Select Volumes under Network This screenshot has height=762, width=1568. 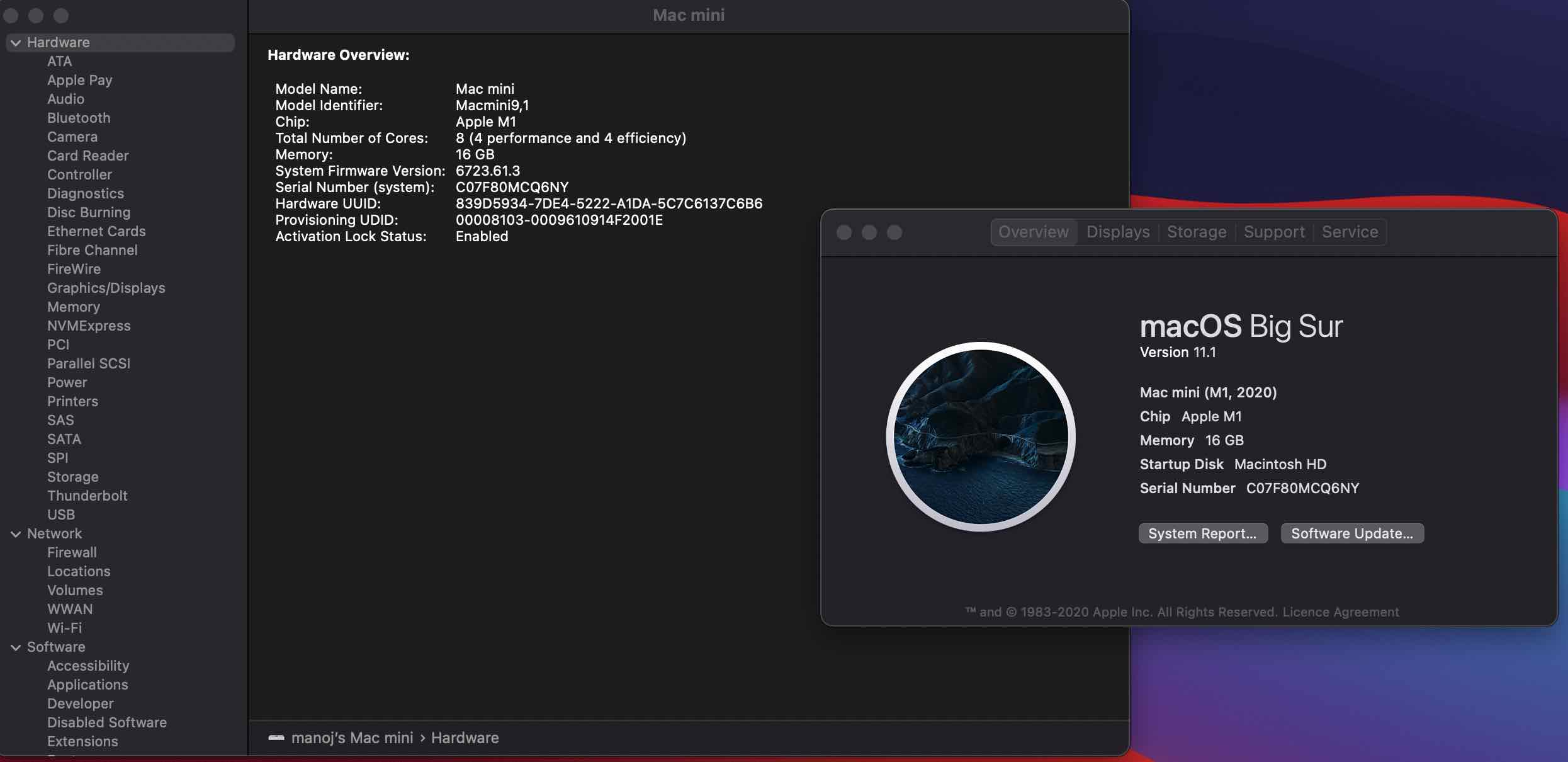(x=75, y=590)
